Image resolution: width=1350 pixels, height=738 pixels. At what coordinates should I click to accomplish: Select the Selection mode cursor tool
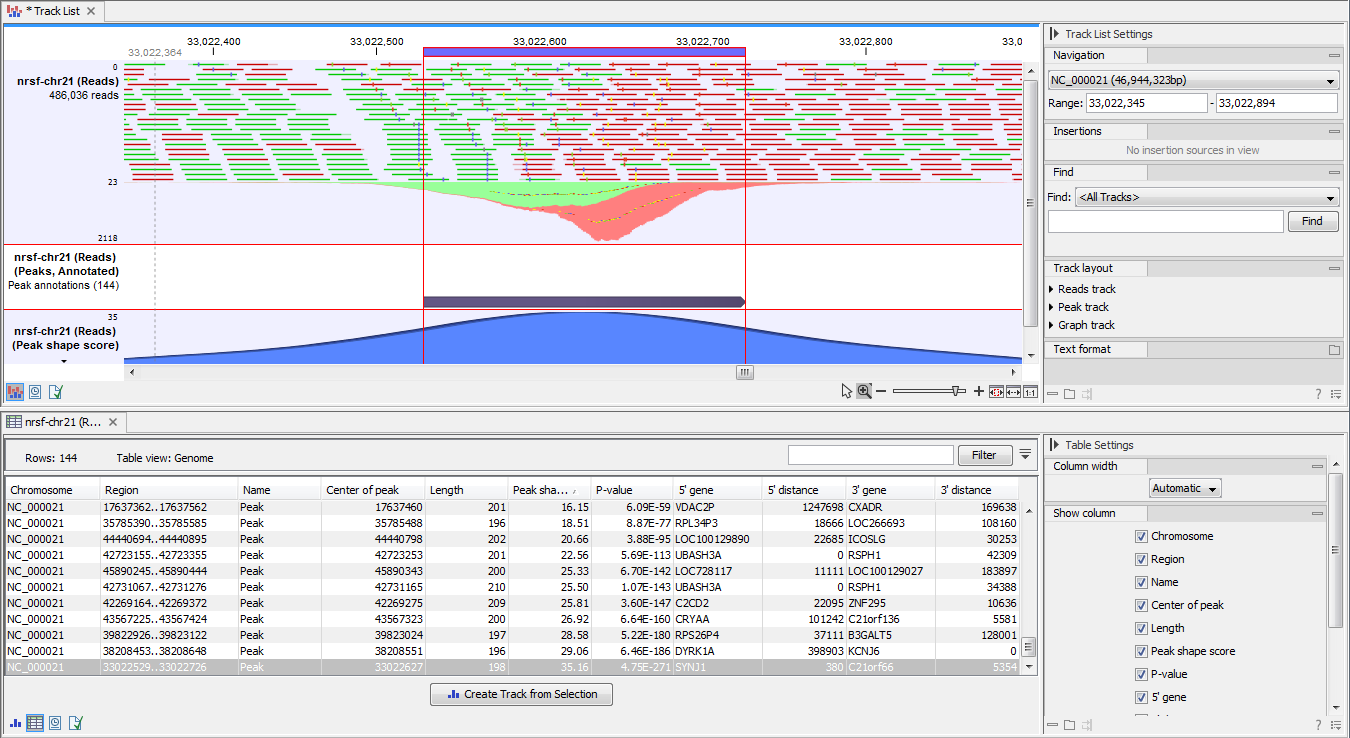[x=846, y=391]
